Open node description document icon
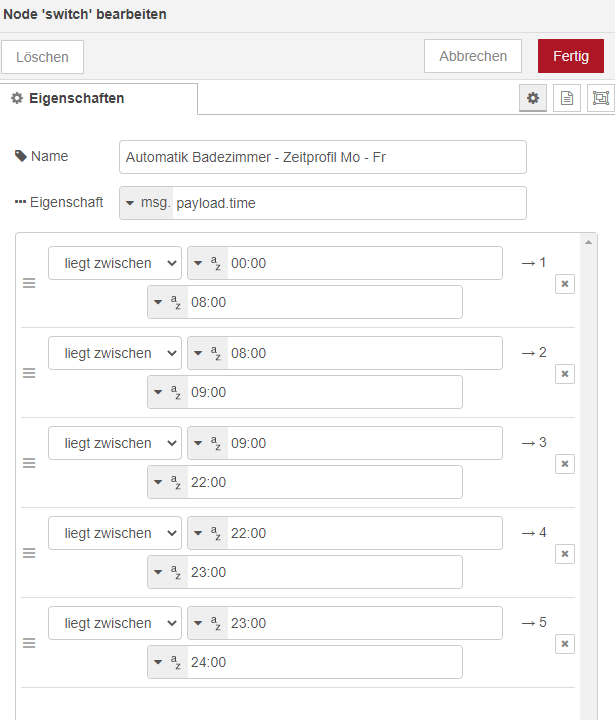Viewport: 615px width, 720px height. 567,98
